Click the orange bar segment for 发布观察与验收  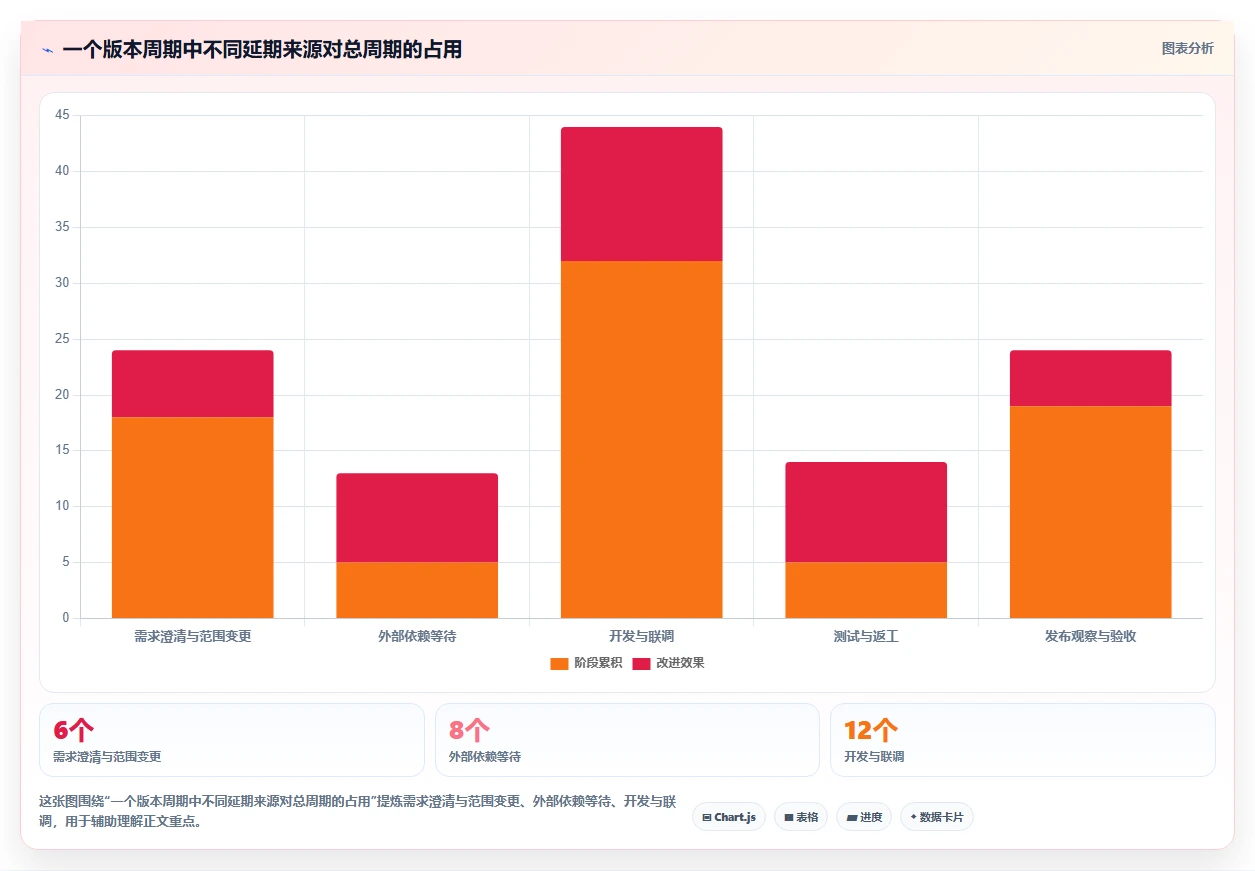coord(1091,512)
